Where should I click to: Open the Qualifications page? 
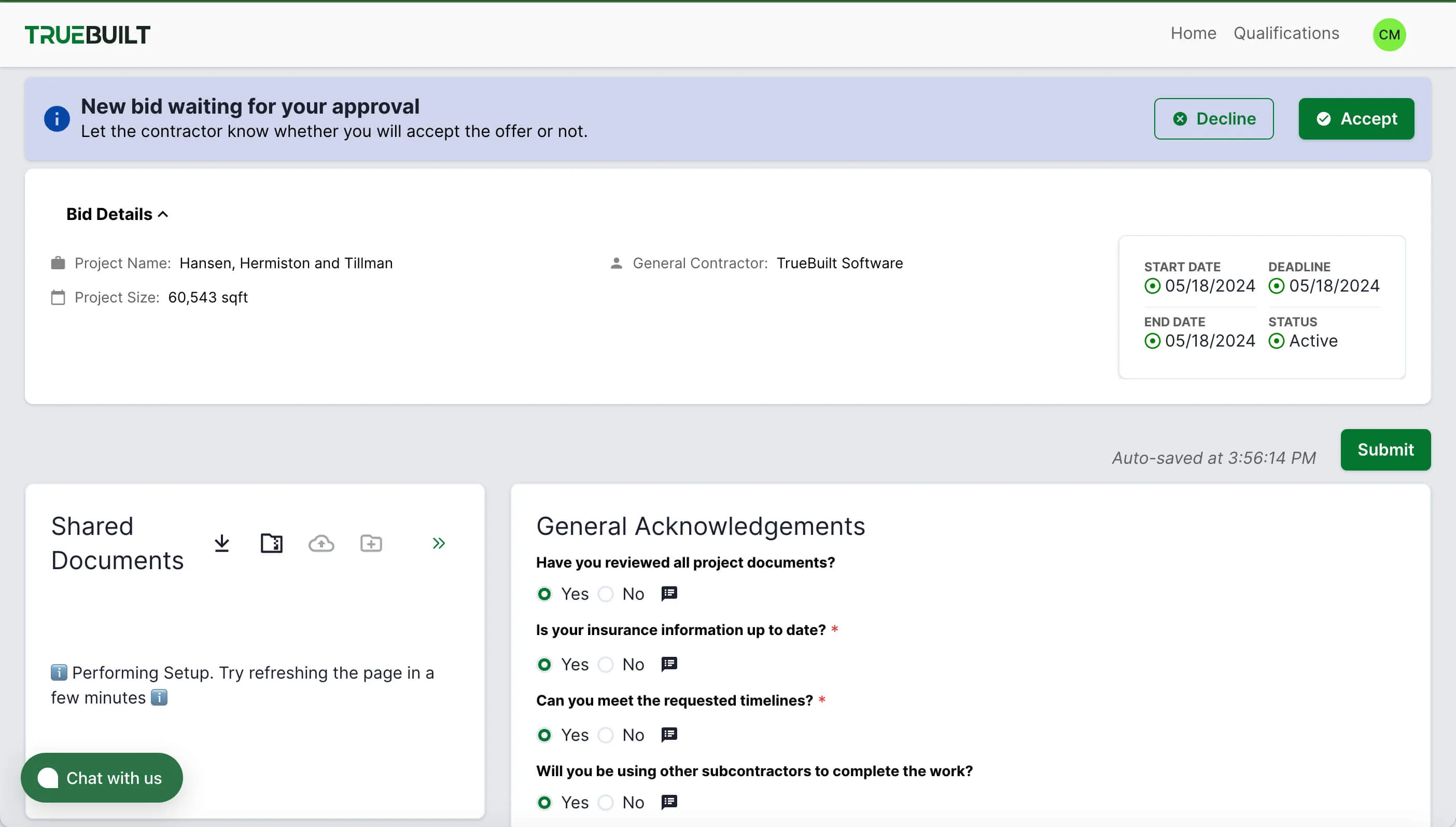point(1286,34)
